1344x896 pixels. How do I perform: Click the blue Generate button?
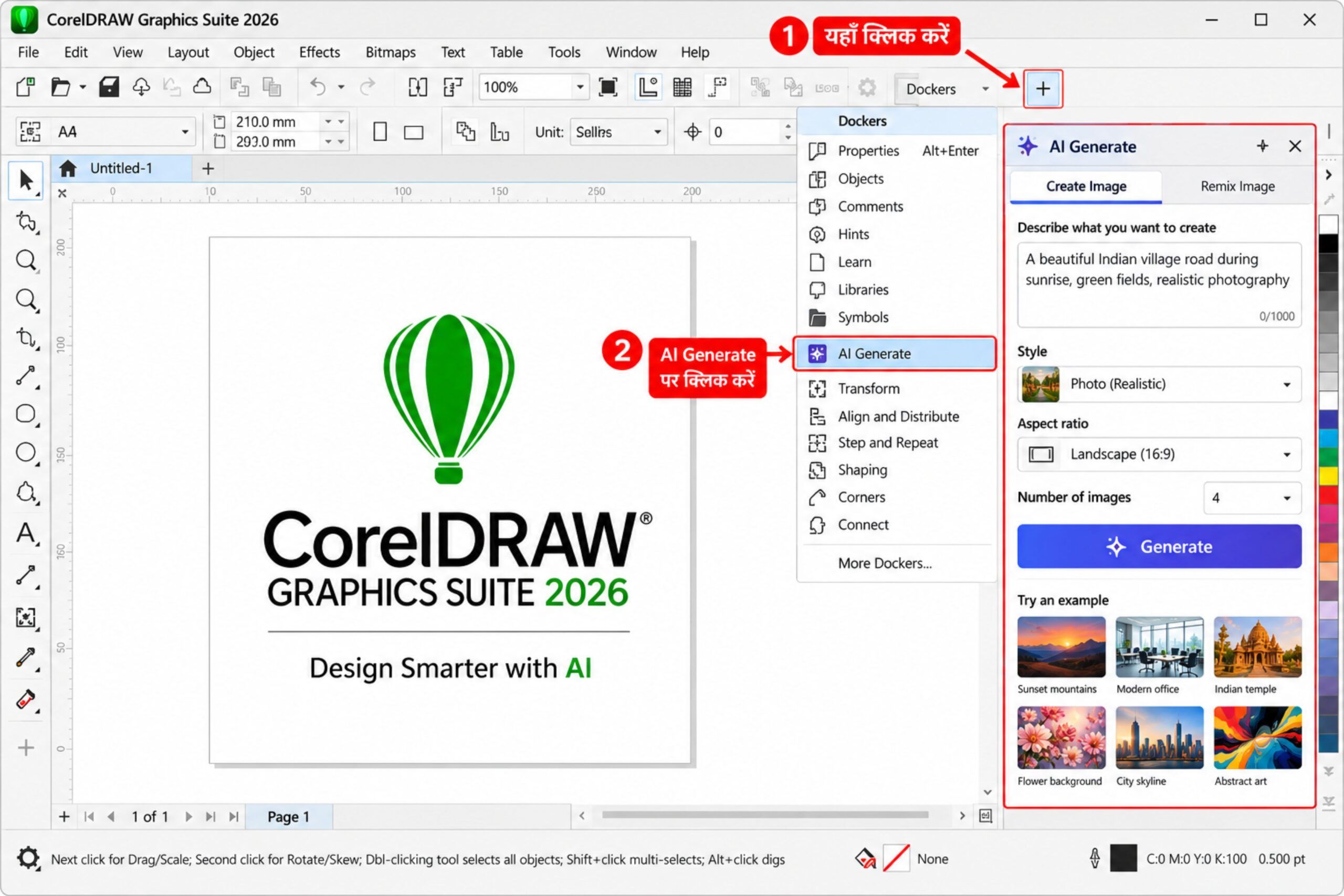point(1159,546)
